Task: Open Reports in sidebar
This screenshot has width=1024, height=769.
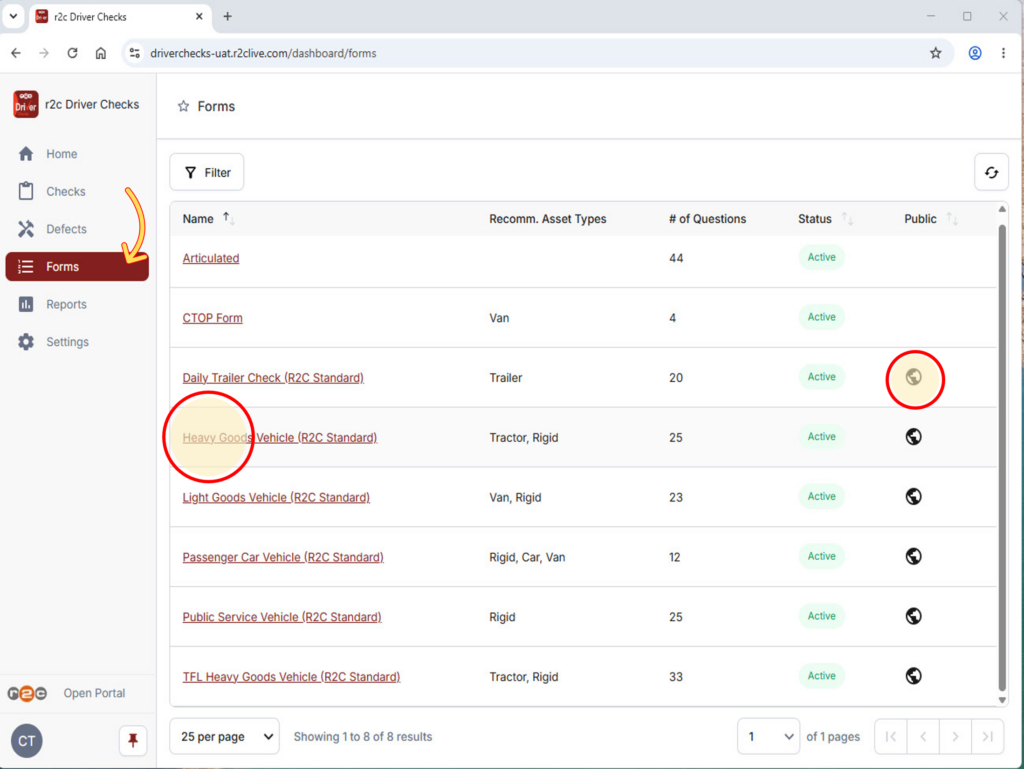Action: coord(77,304)
